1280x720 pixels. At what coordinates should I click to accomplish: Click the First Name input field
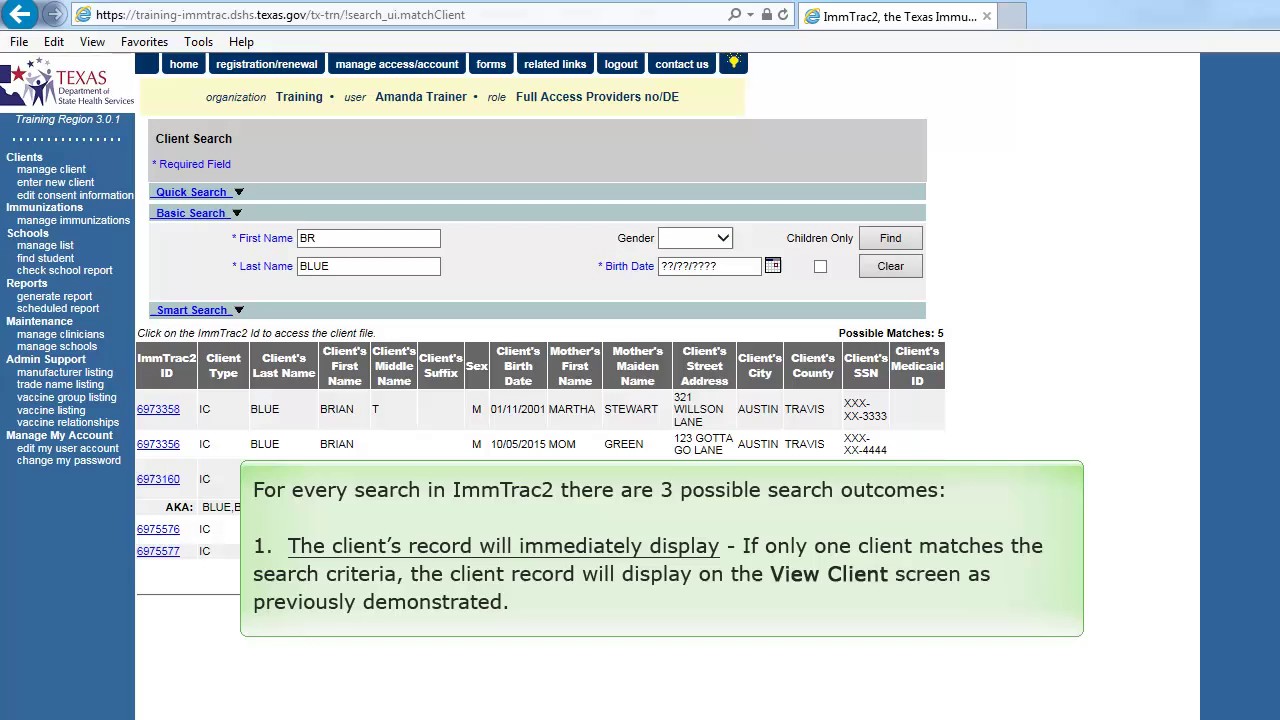(x=368, y=238)
